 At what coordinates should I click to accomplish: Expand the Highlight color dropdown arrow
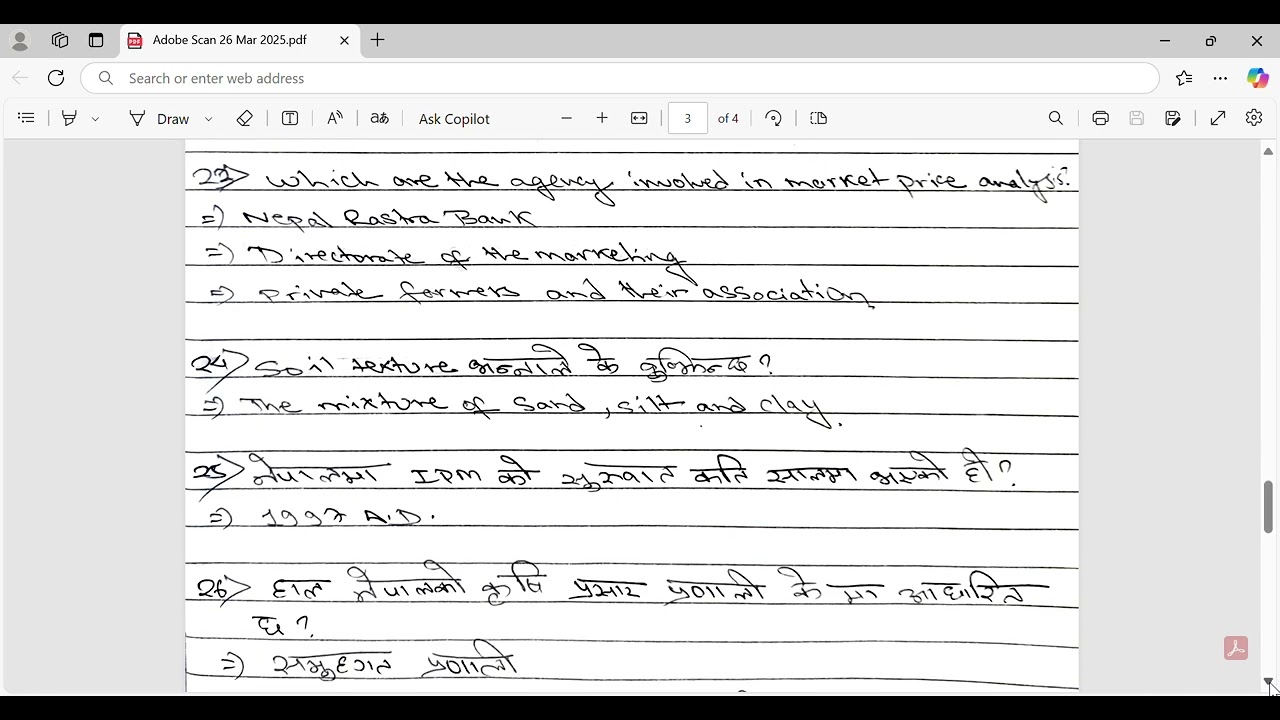point(96,119)
